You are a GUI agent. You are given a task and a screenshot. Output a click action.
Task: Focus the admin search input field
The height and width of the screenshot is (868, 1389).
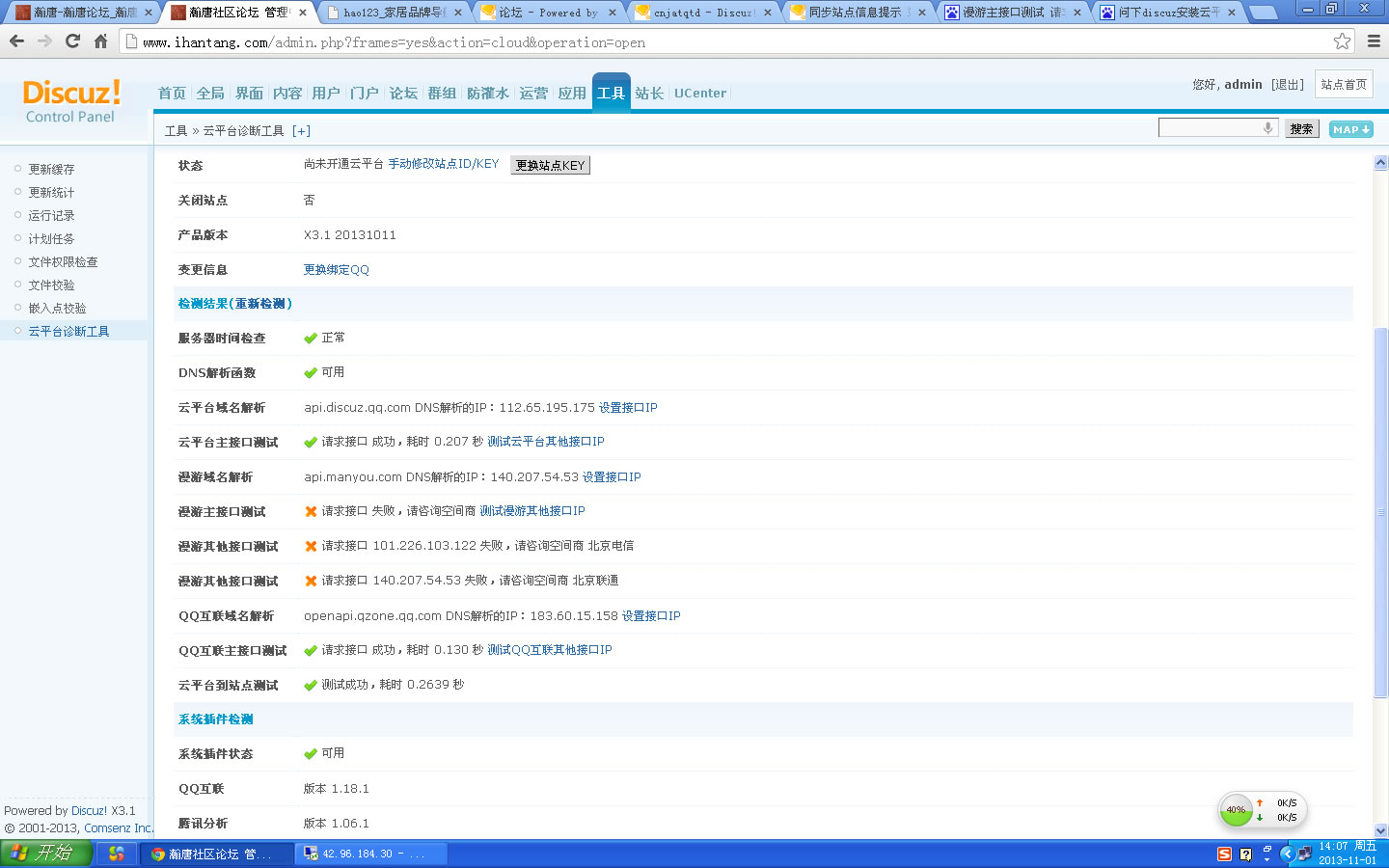click(1218, 128)
